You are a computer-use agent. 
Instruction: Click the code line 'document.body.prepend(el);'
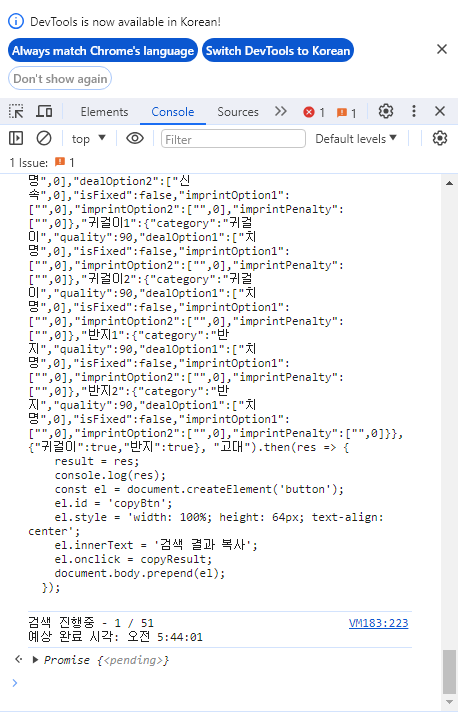click(x=140, y=573)
